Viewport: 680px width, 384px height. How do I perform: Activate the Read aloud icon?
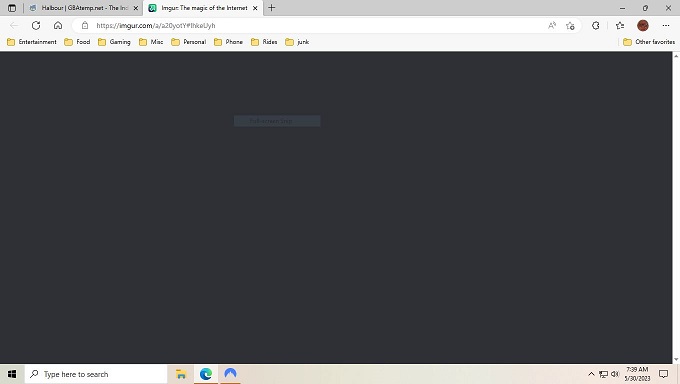(x=552, y=26)
